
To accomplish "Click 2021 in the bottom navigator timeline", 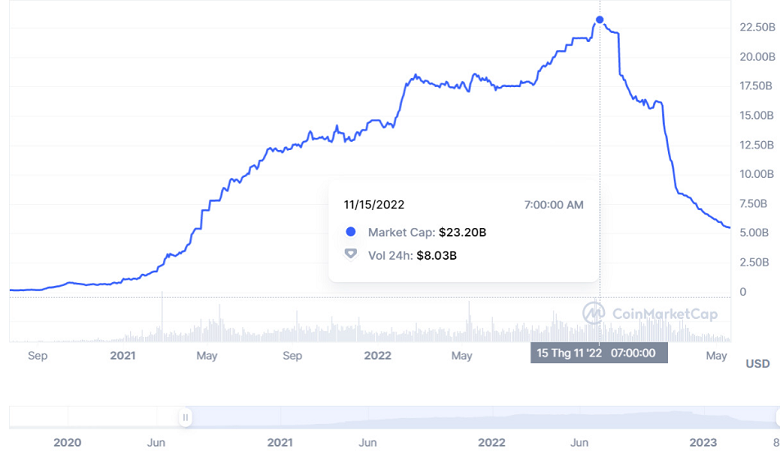I will point(280,442).
